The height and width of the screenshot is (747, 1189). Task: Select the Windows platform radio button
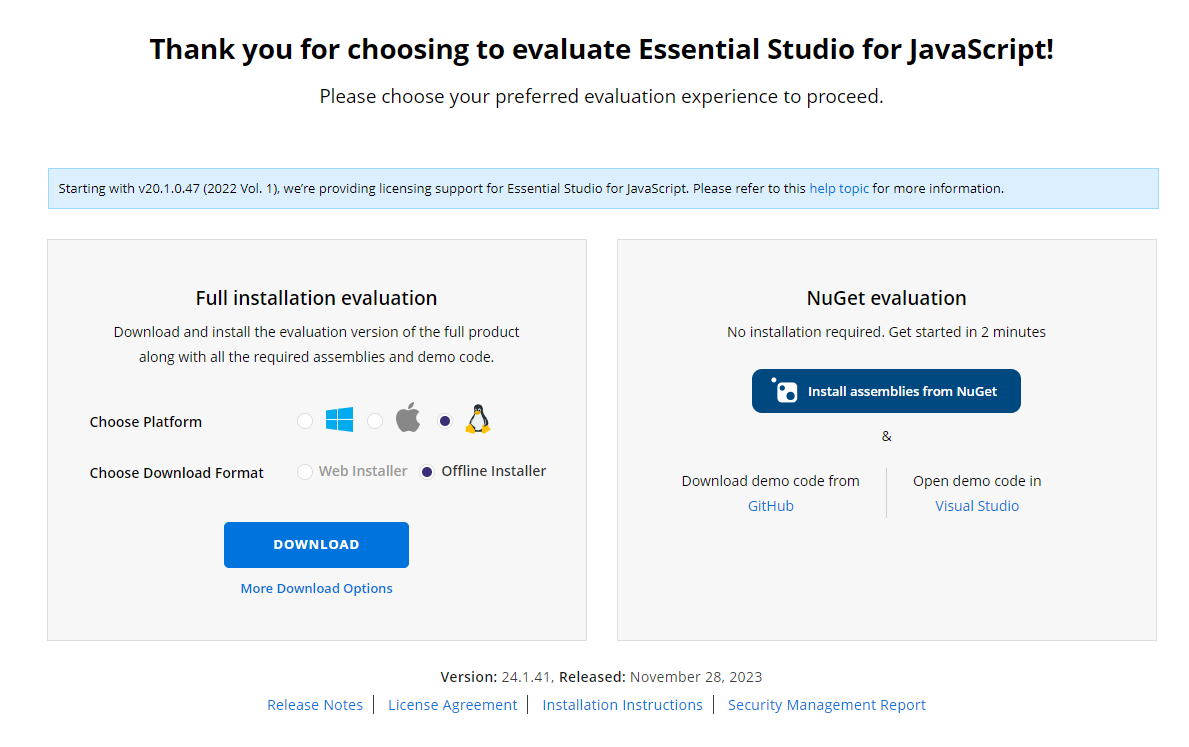(305, 421)
